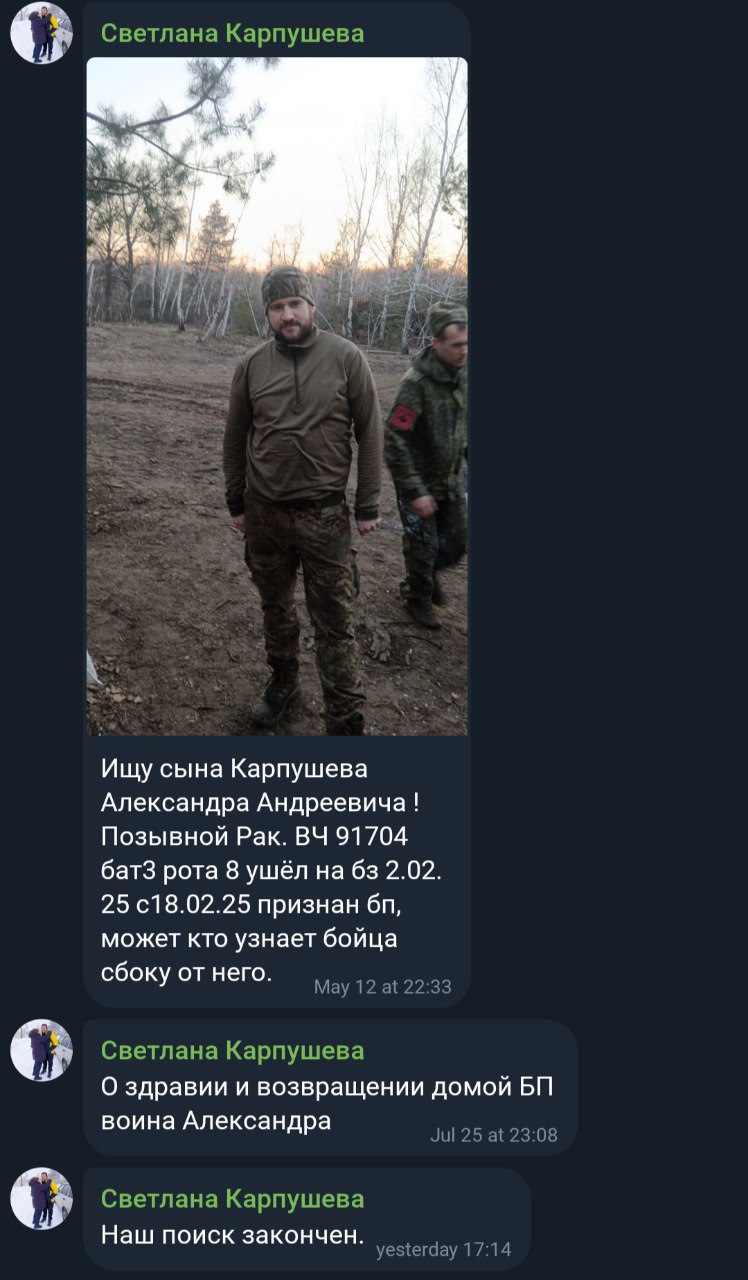Open the avatar beside 'Наш поиск закончен.'
The image size is (748, 1280).
coord(41,1198)
